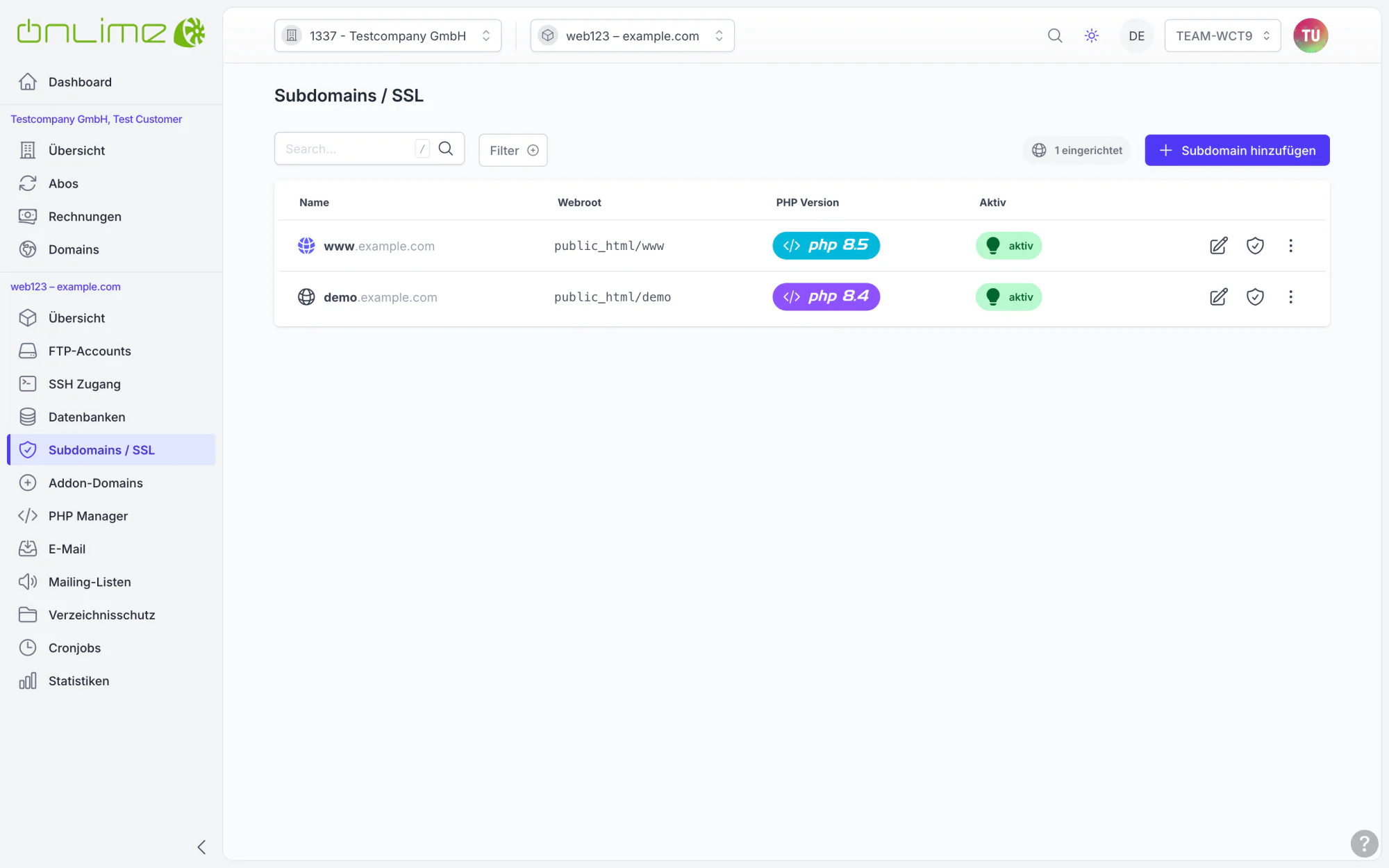Expand the TEAM-WCT9 team selector
The image size is (1389, 868).
click(x=1222, y=35)
